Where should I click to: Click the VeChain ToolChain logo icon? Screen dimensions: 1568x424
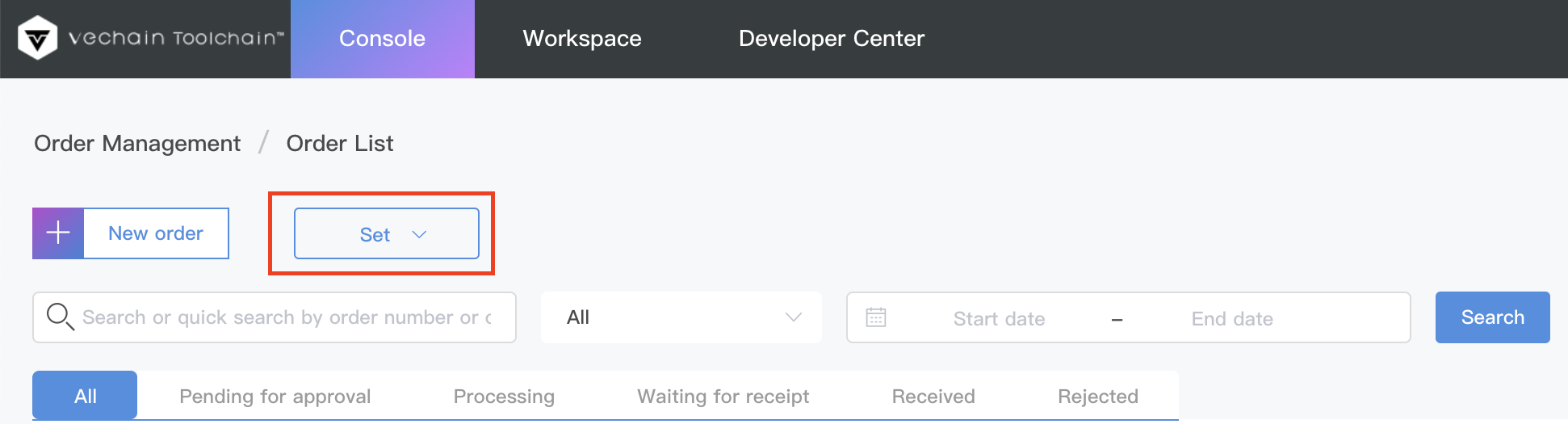(x=37, y=38)
